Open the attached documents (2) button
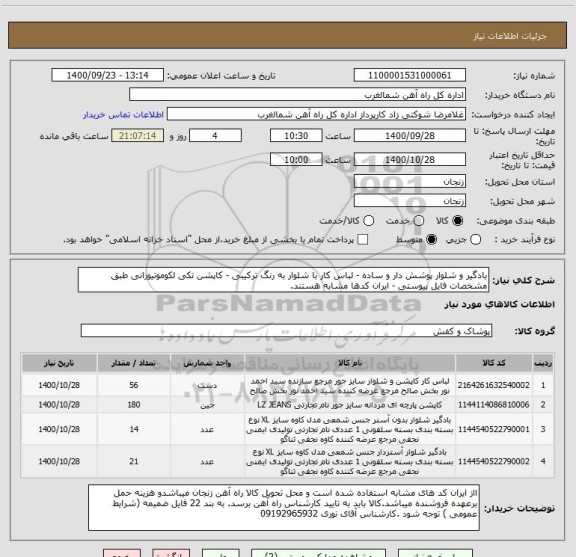Image resolution: width=576 pixels, height=557 pixels. coord(318,553)
